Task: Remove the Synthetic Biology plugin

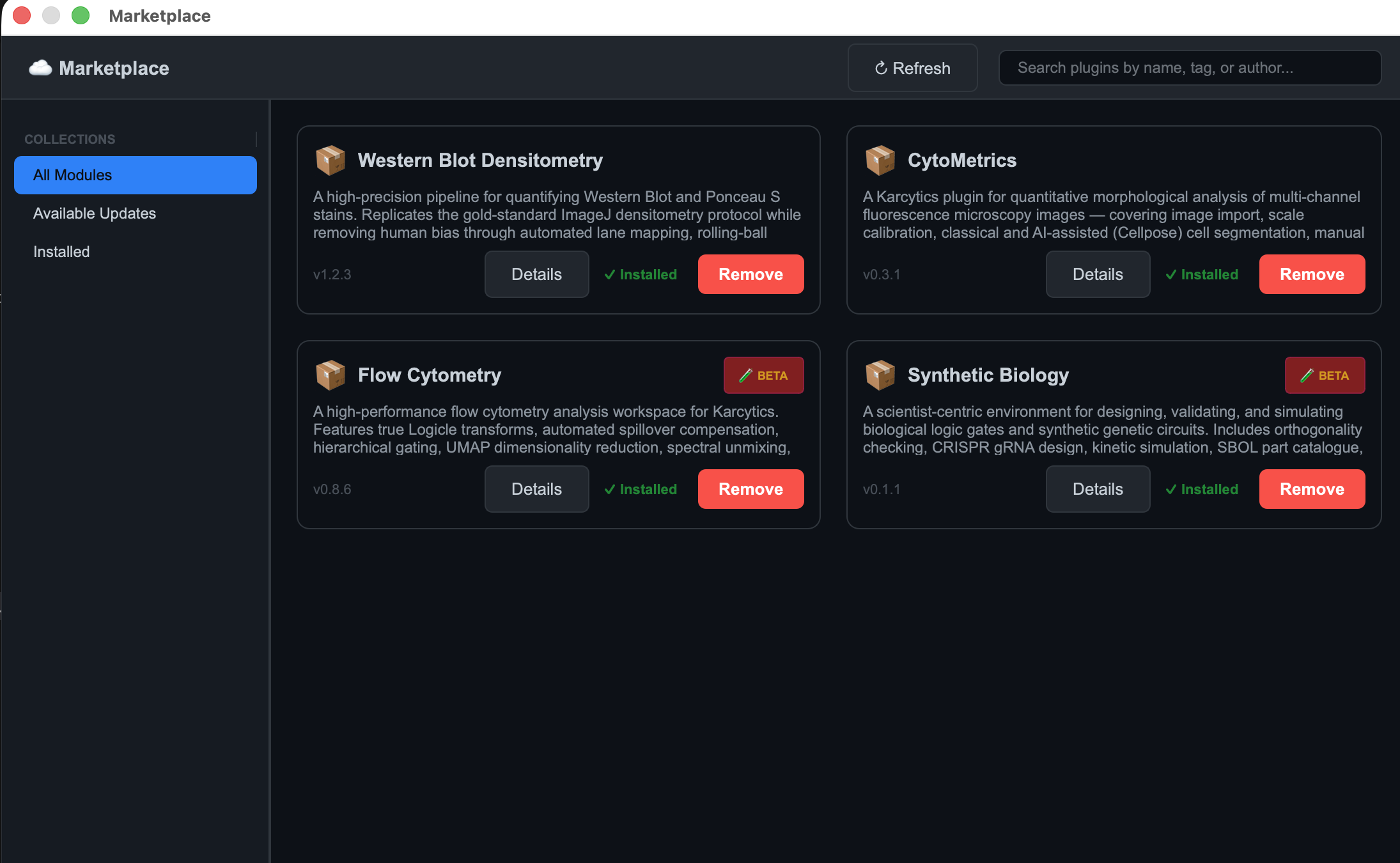Action: pyautogui.click(x=1312, y=489)
